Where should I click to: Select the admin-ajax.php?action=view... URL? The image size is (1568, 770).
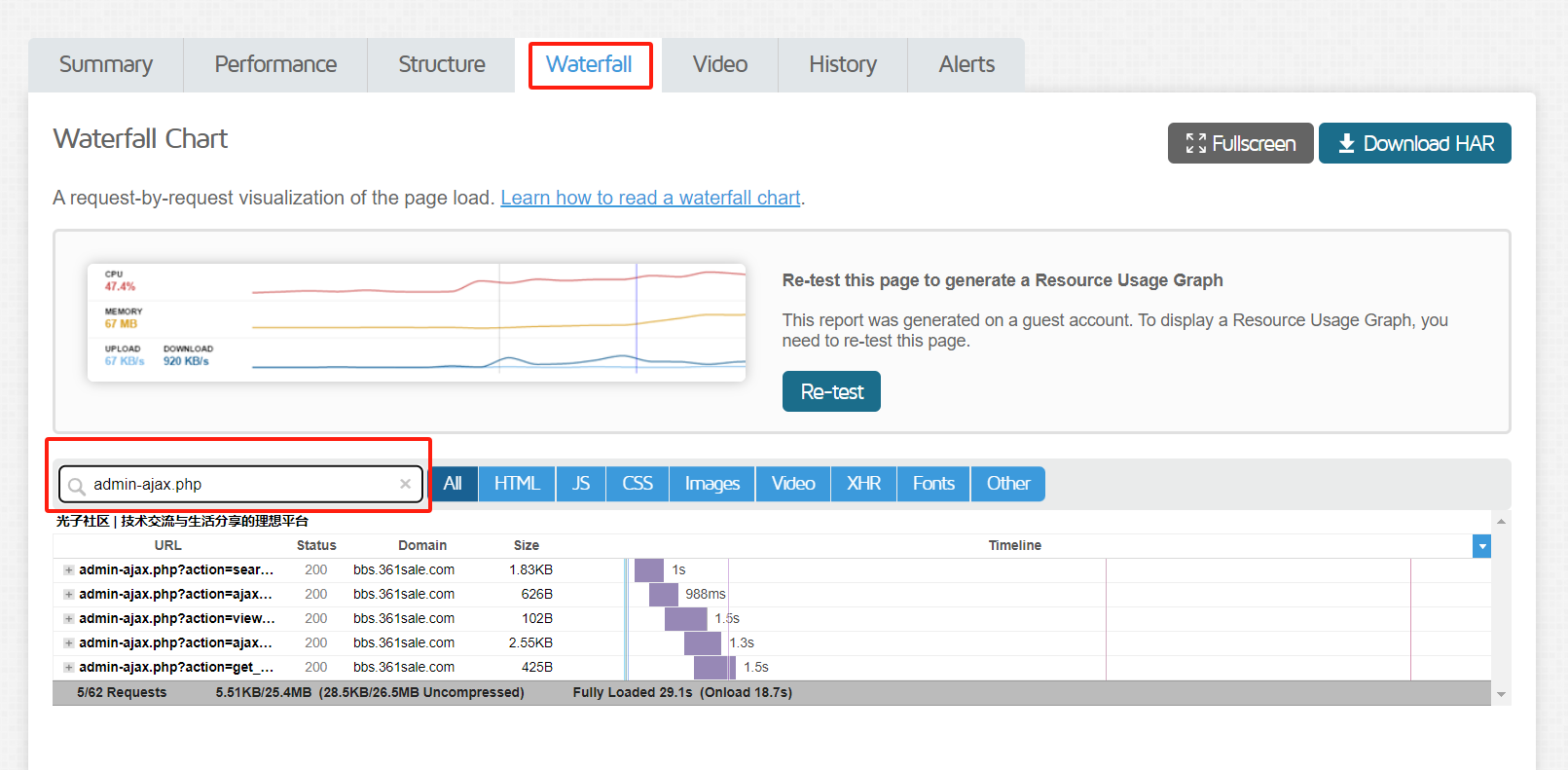click(x=177, y=618)
